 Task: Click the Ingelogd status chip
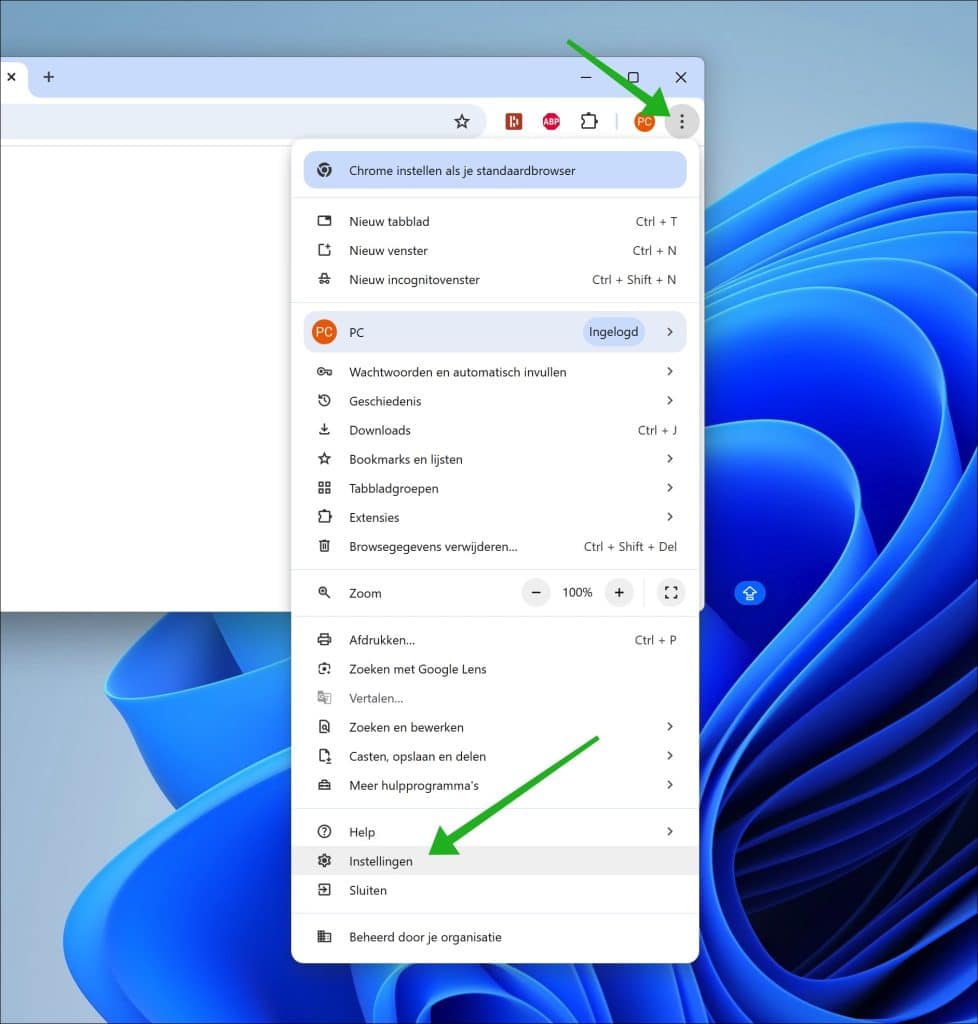613,332
